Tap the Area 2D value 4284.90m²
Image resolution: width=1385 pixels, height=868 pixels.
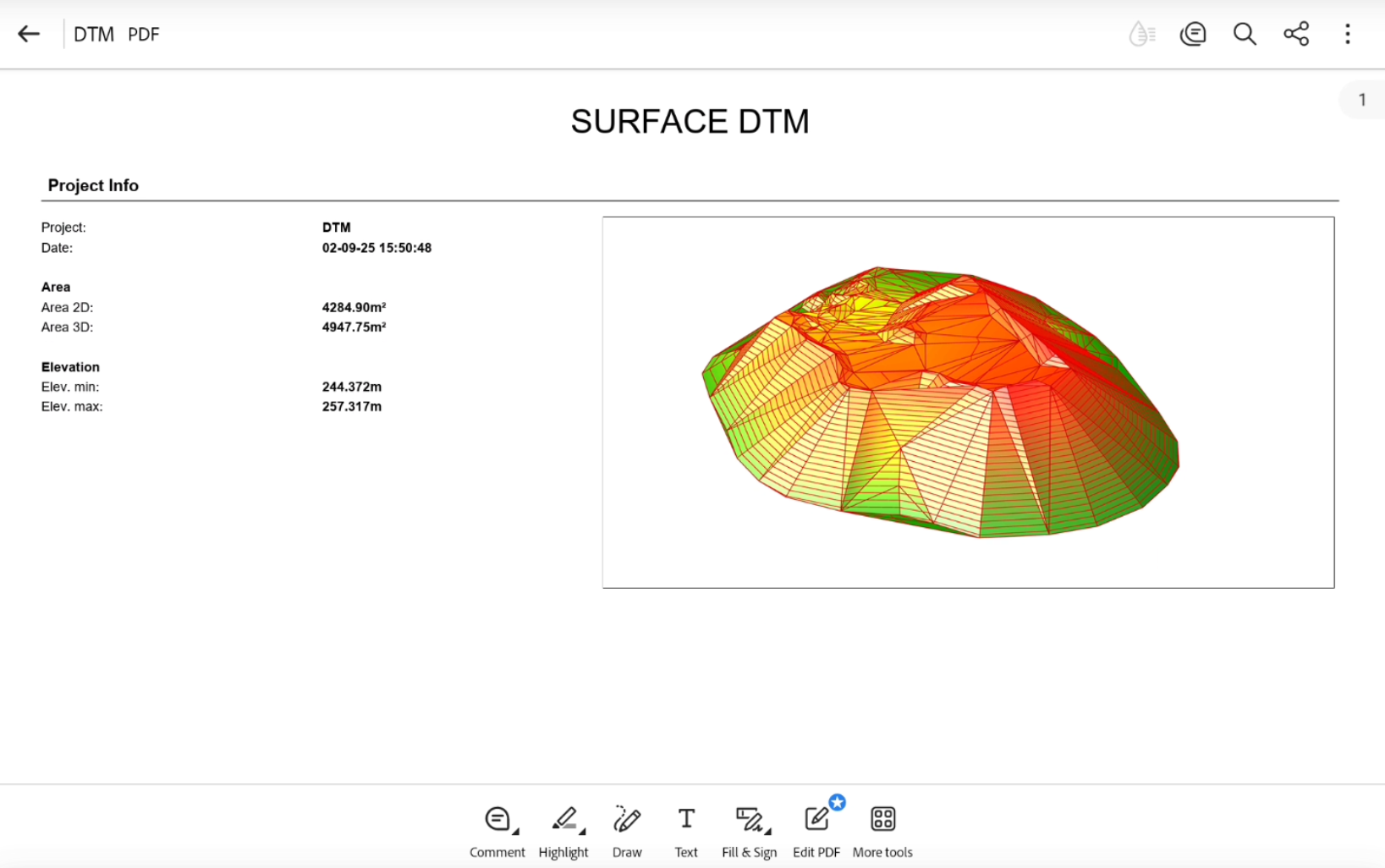[x=354, y=307]
